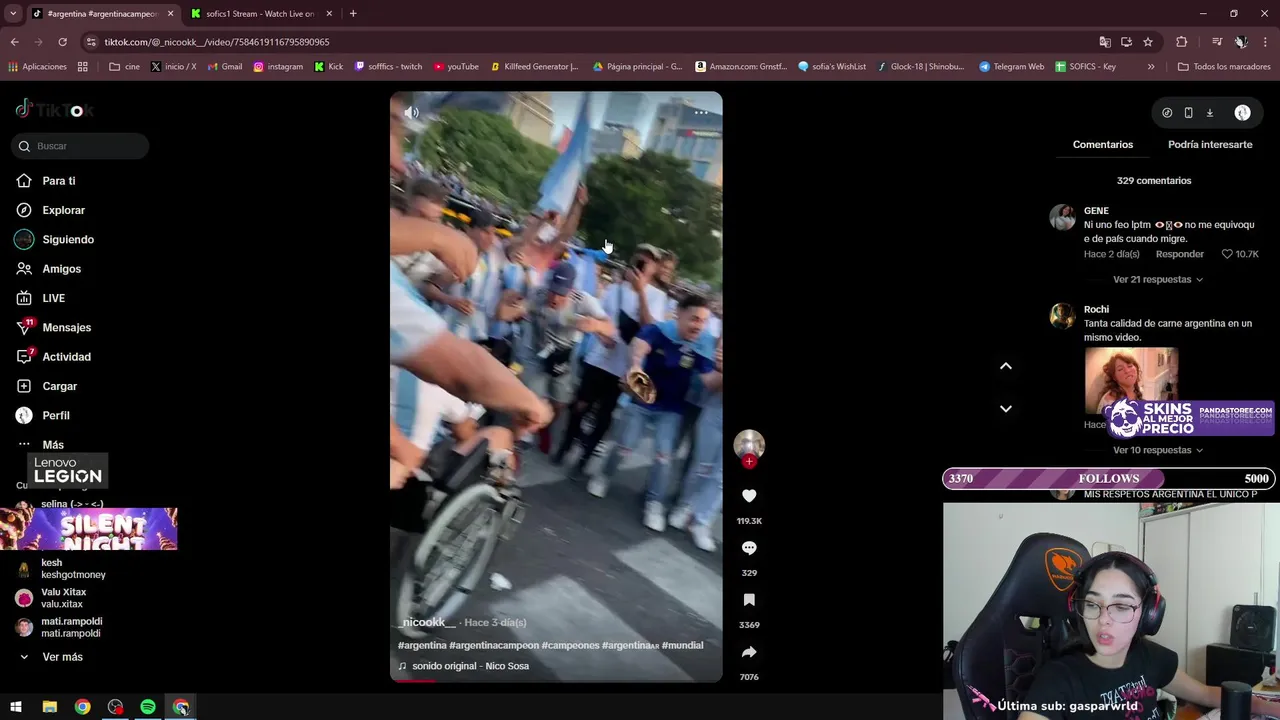Open a new browser tab
The width and height of the screenshot is (1280, 720).
[x=353, y=14]
